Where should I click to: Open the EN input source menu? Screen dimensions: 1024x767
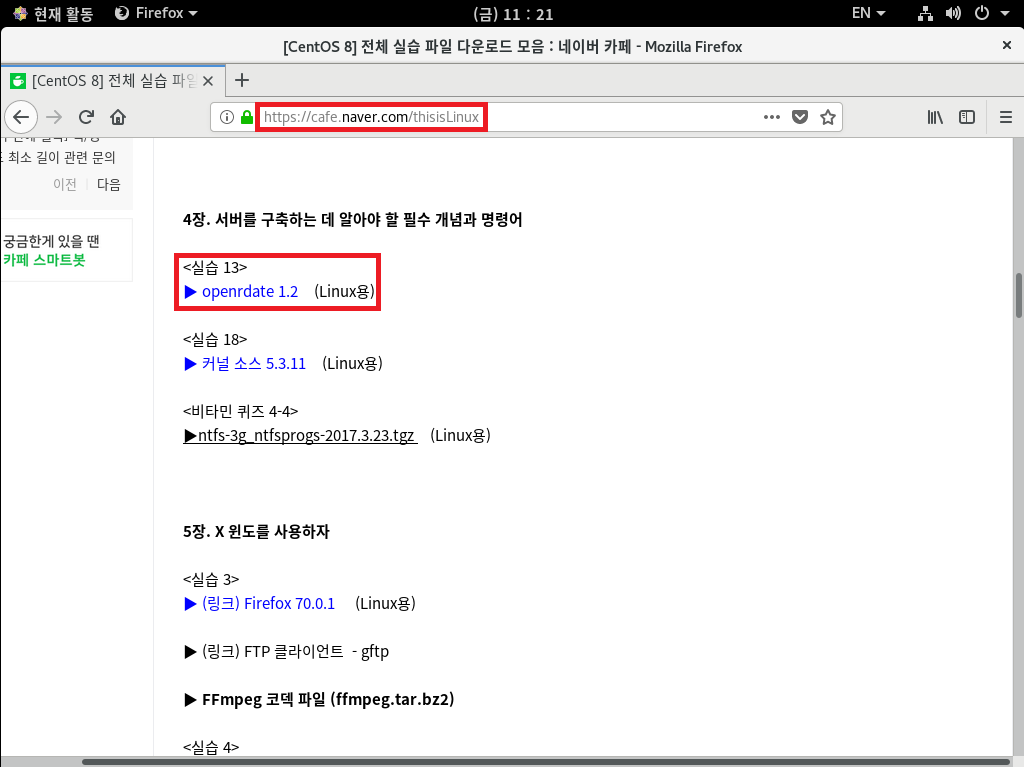pyautogui.click(x=869, y=13)
